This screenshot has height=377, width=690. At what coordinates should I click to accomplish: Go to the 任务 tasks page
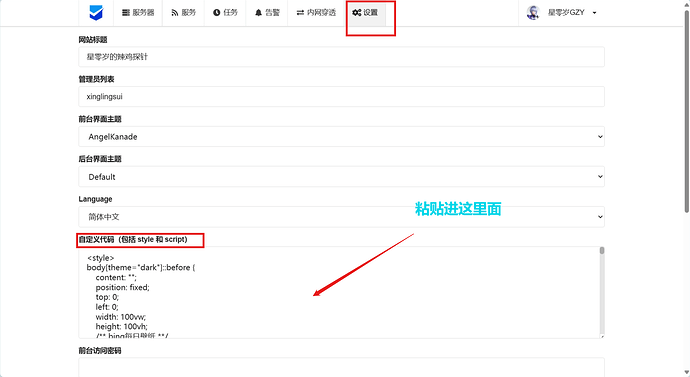[x=225, y=13]
